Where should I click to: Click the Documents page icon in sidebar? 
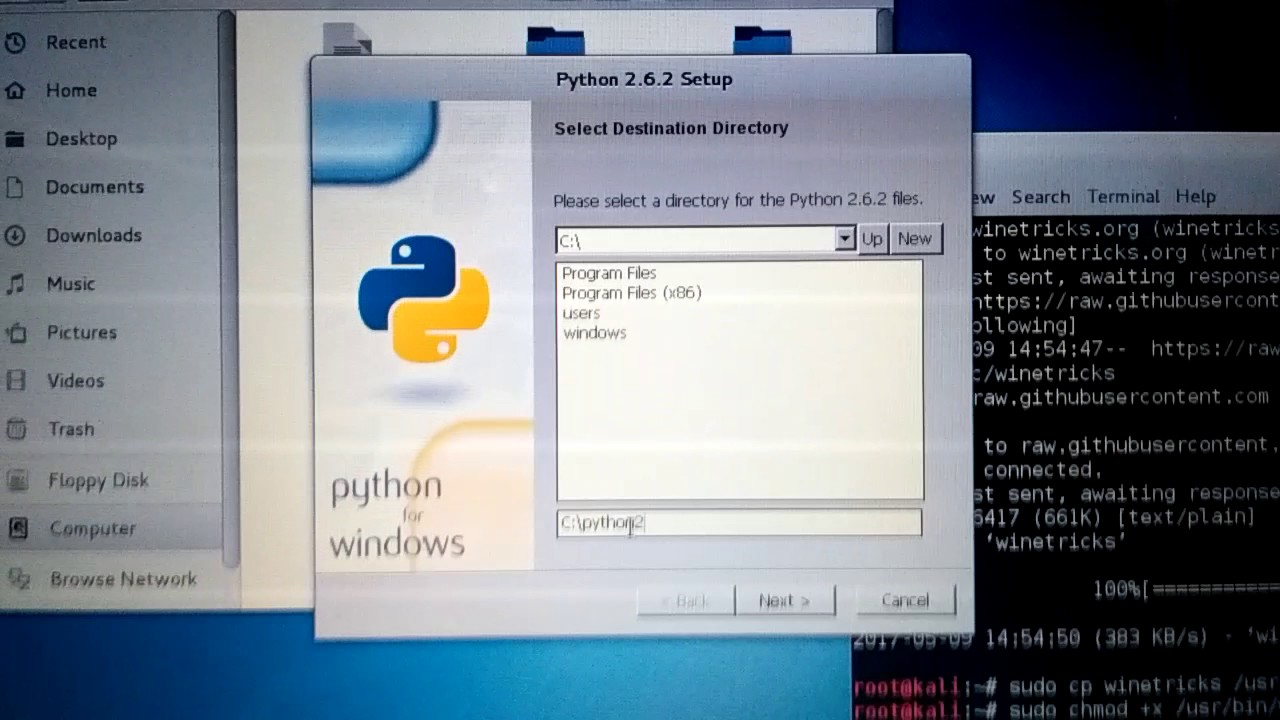15,187
